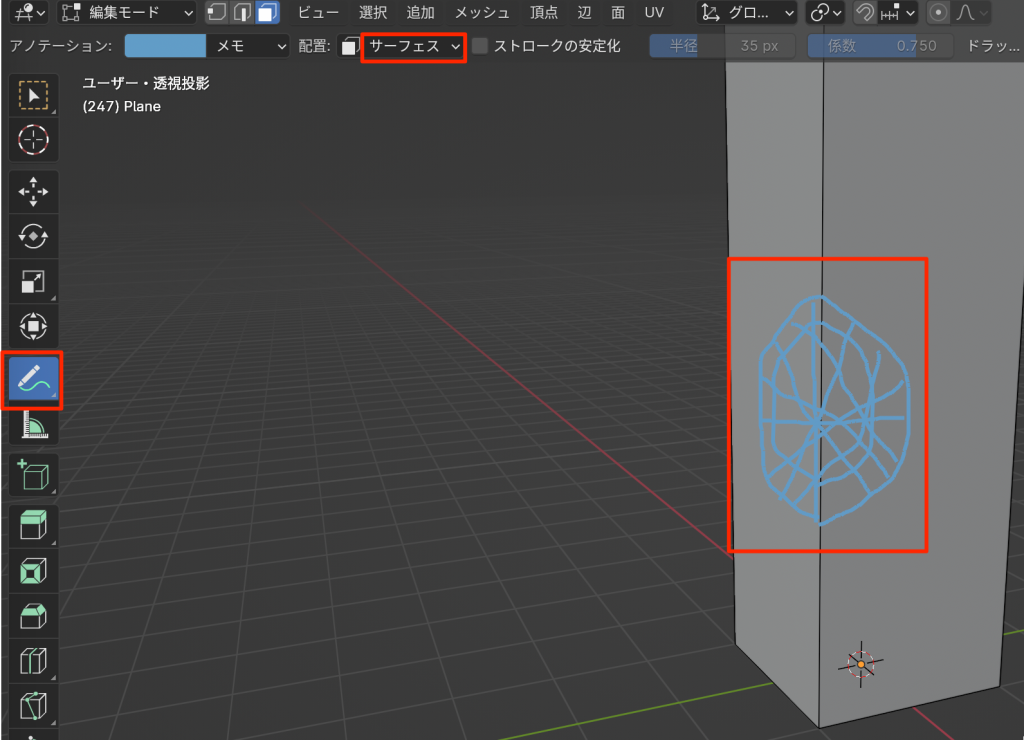Activate the Move tool
Screen dimensions: 1024x740
(33, 191)
